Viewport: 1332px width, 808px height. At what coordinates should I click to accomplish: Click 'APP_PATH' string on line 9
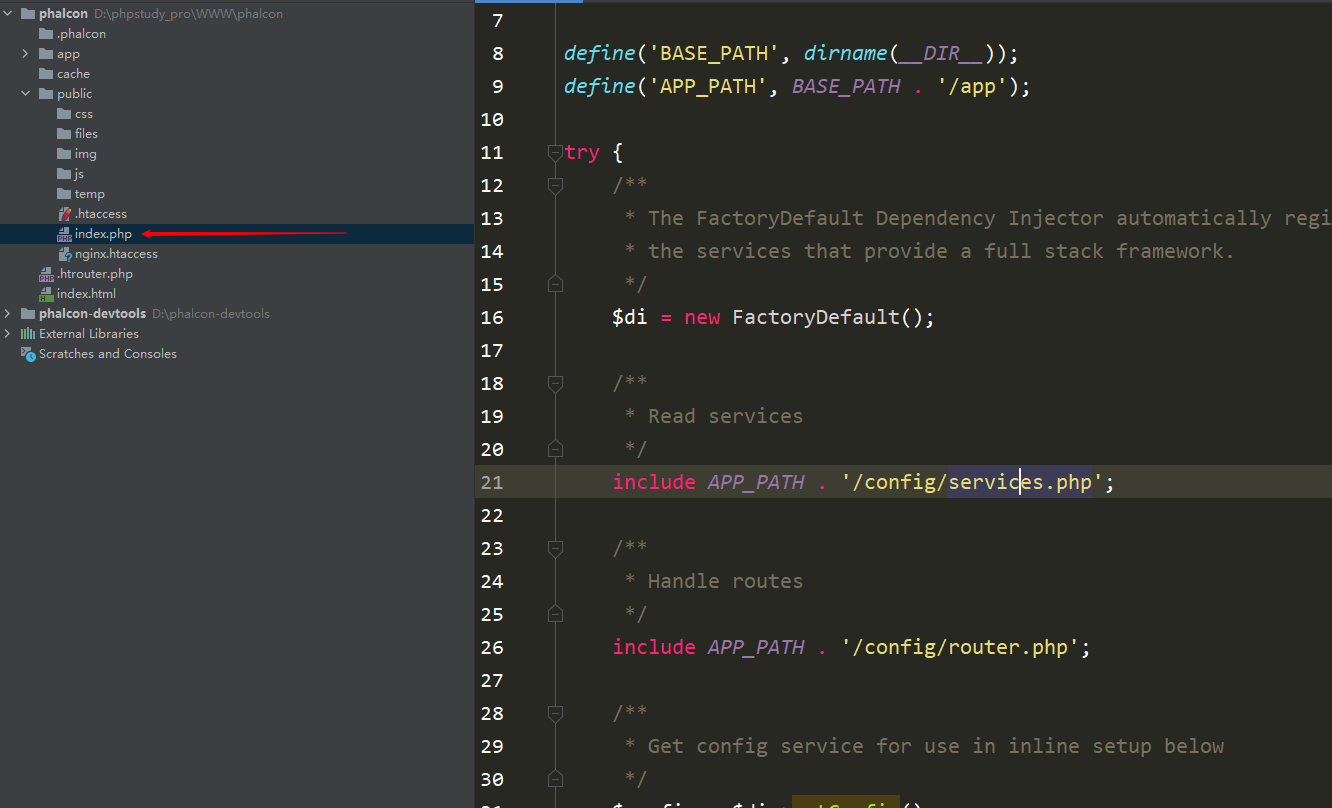[708, 86]
